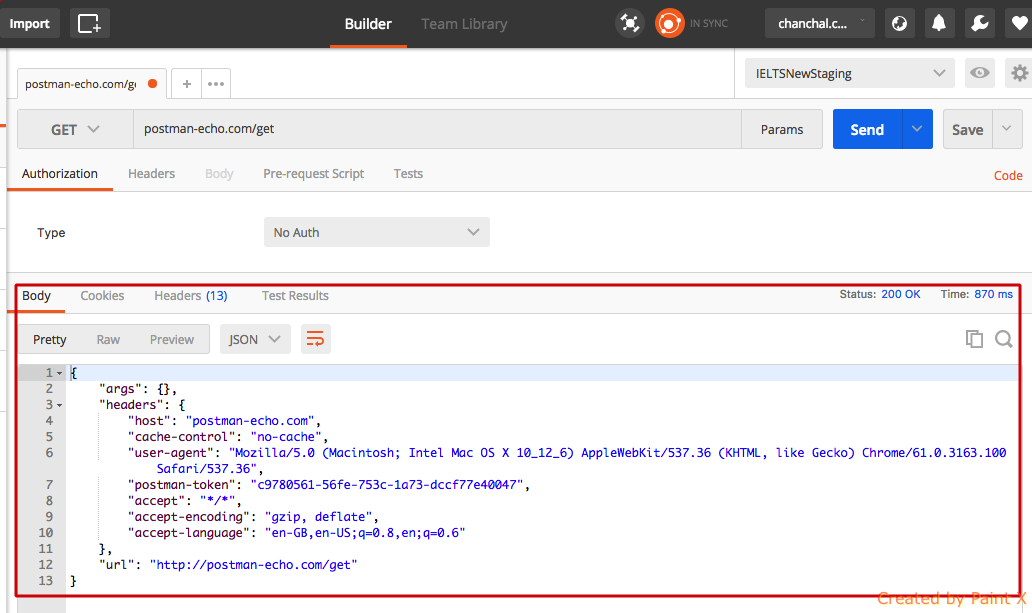
Task: Click the Code link
Action: (x=1007, y=175)
